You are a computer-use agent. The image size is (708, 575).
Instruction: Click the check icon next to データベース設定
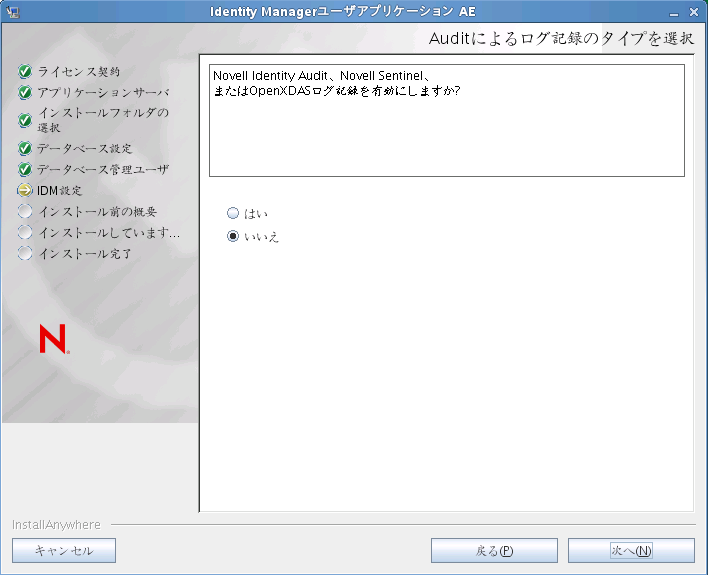25,148
